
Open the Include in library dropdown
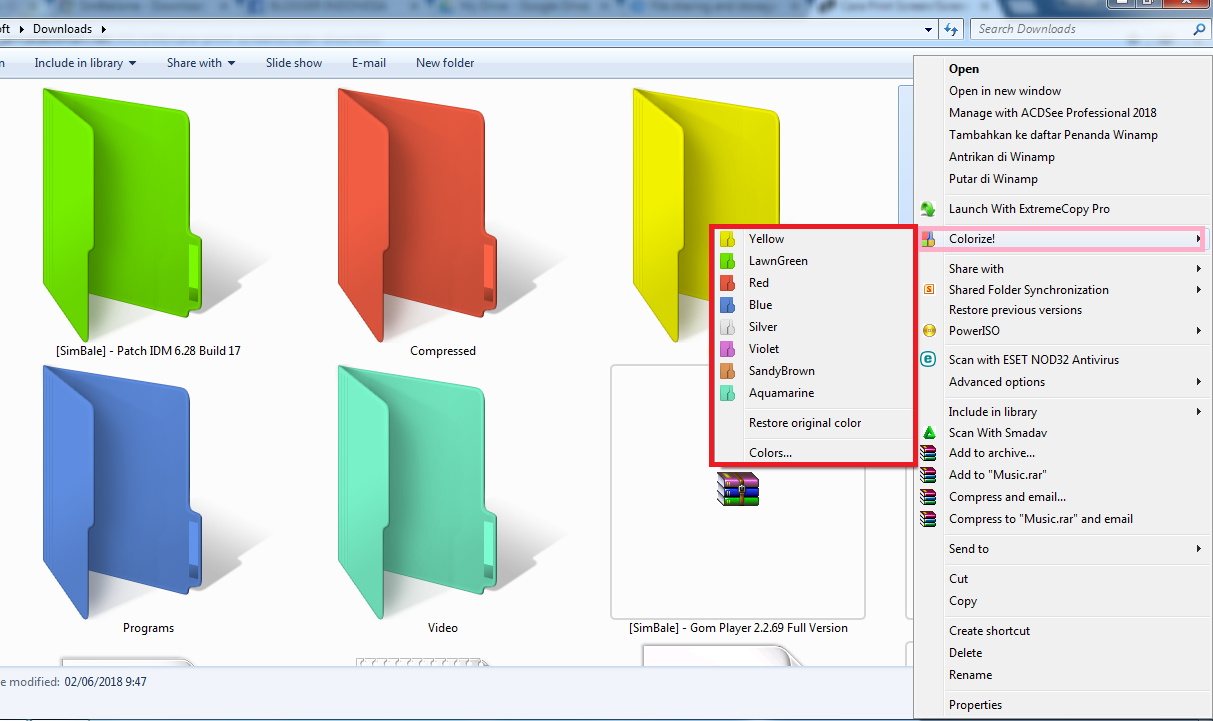[79, 62]
